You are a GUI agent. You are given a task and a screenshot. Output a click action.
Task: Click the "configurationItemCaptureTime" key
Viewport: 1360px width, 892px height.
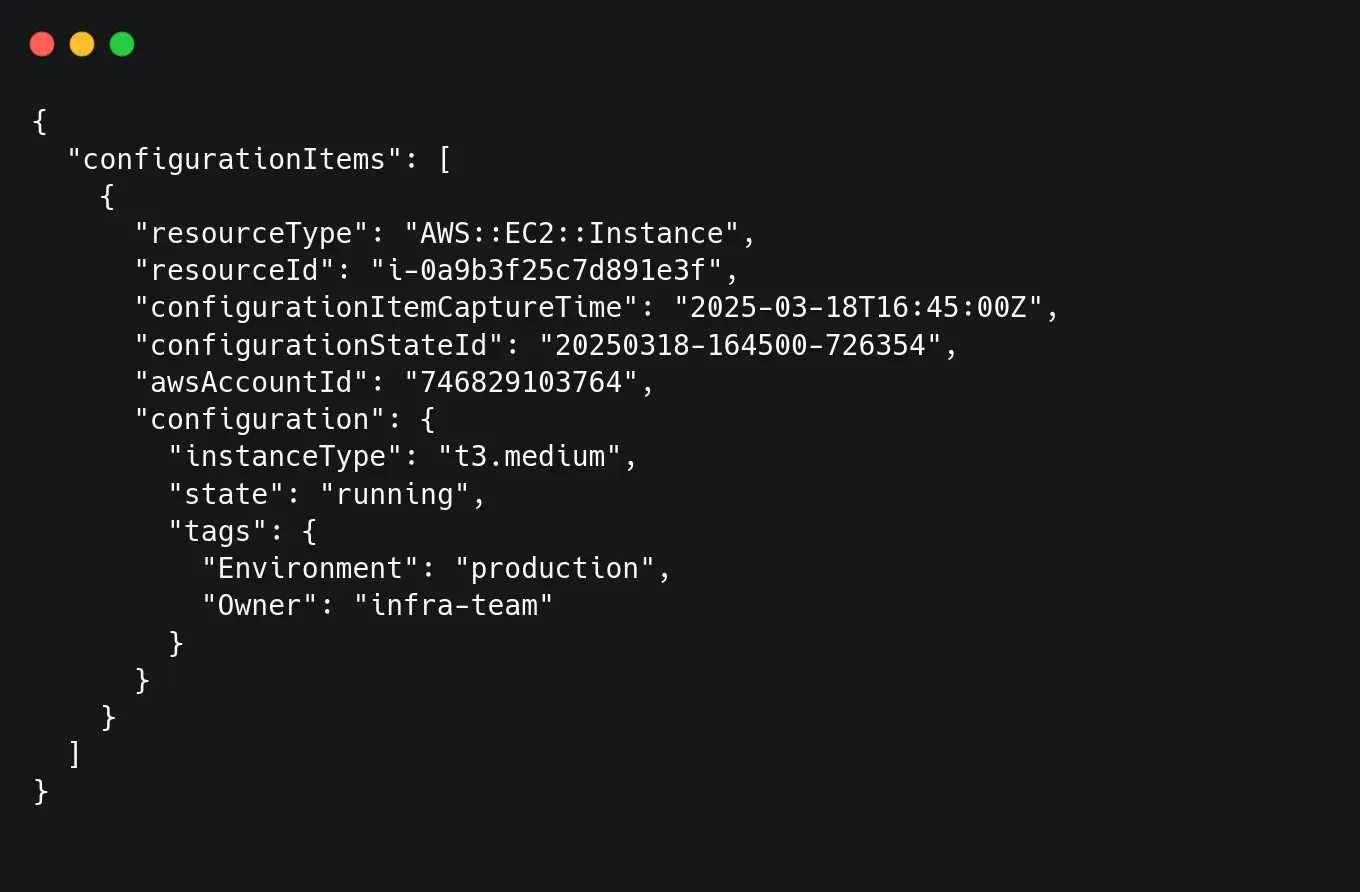386,308
